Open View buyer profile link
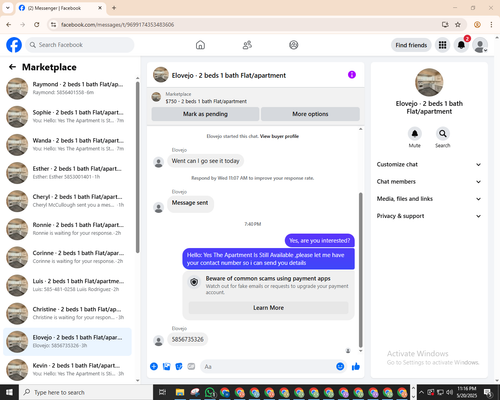This screenshot has height=400, width=500. point(279,136)
